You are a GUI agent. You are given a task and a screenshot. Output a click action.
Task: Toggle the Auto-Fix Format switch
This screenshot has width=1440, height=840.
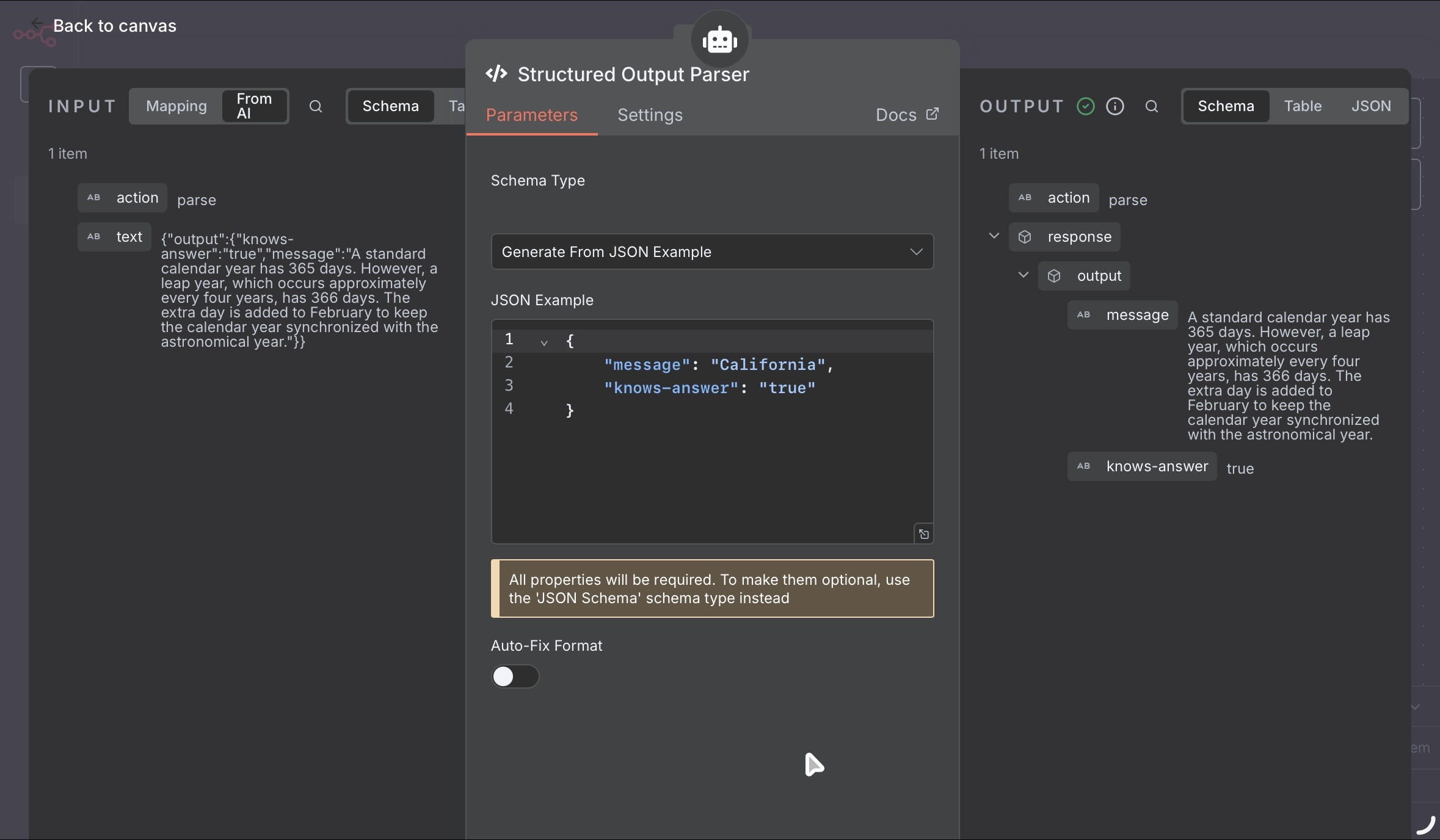point(515,676)
